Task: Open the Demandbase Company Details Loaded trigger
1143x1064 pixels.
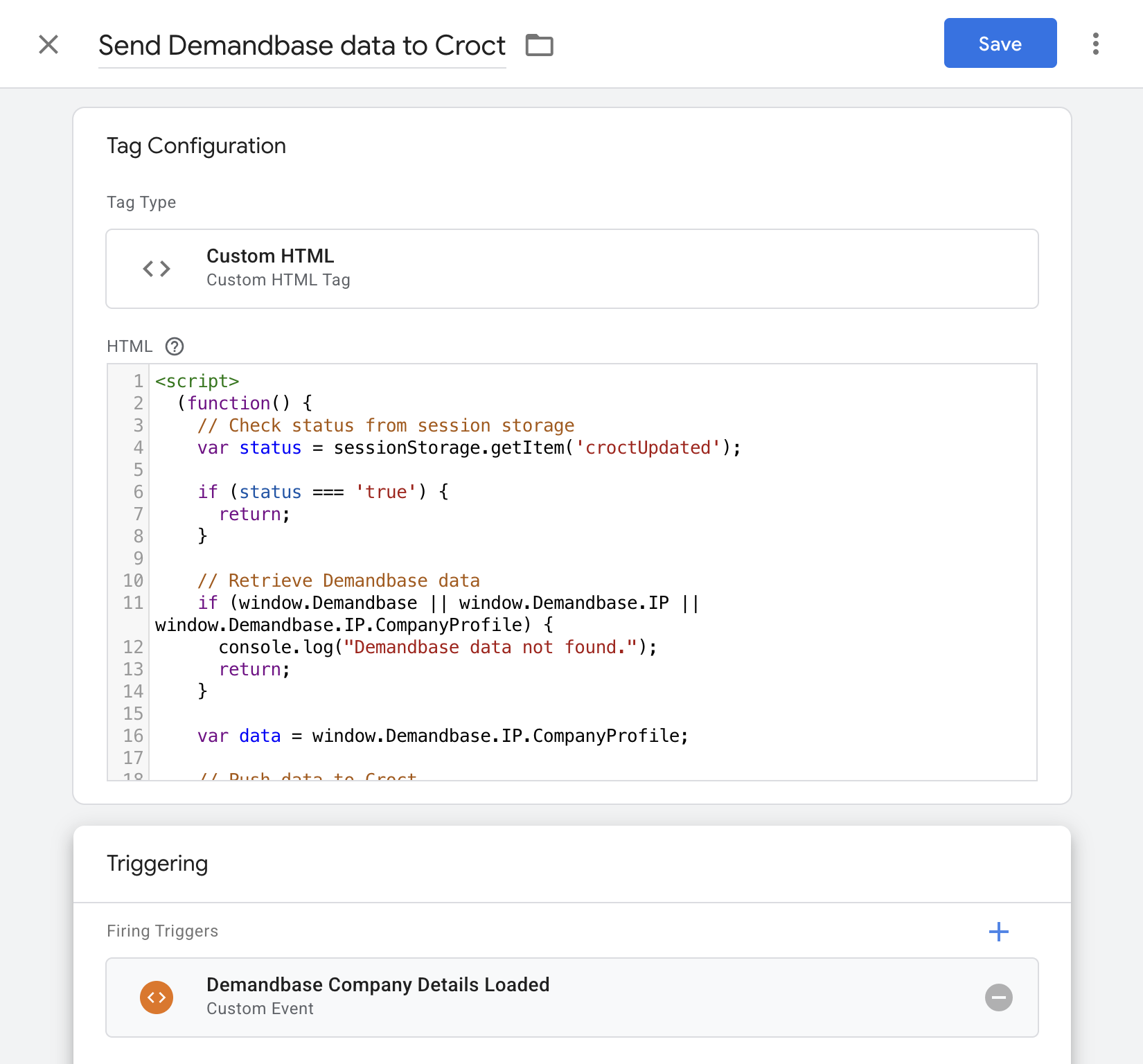Action: coord(571,997)
